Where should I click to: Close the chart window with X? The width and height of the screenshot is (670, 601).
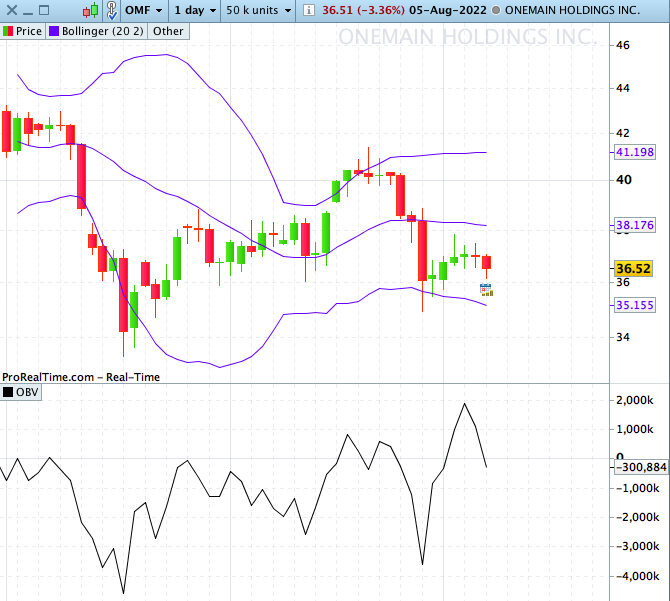pyautogui.click(x=12, y=10)
